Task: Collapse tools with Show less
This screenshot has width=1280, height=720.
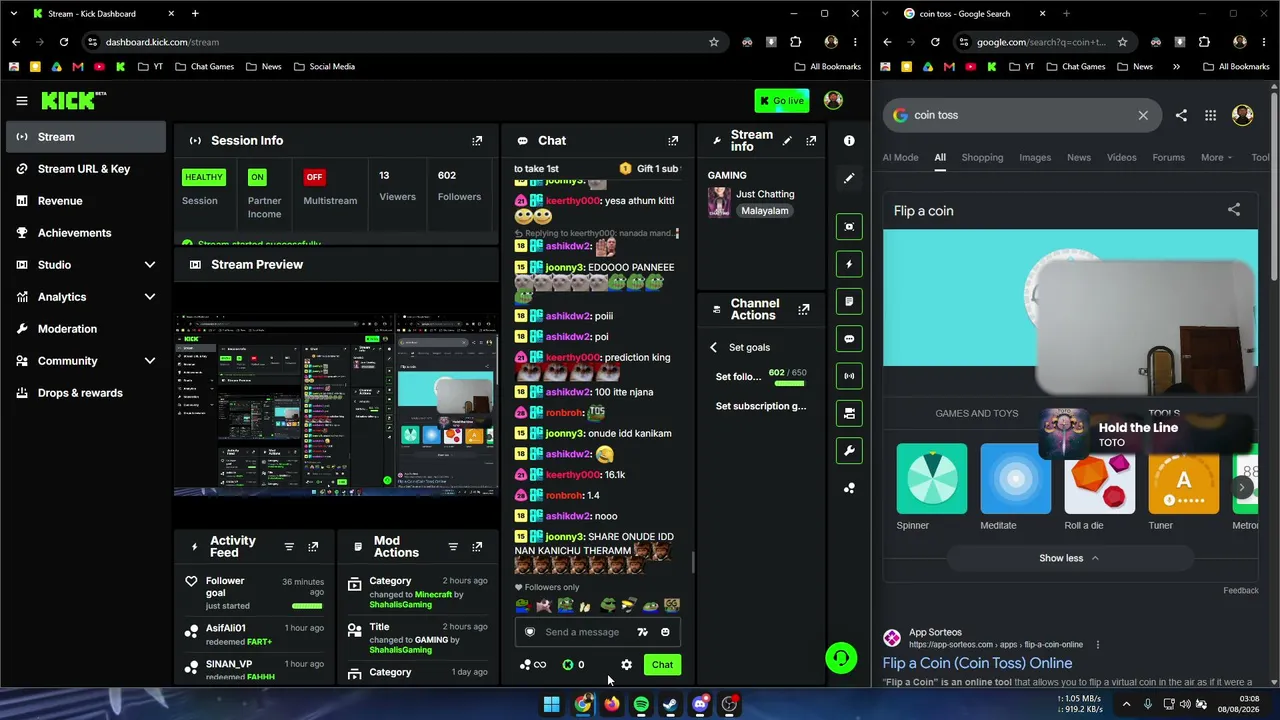Action: [1069, 558]
